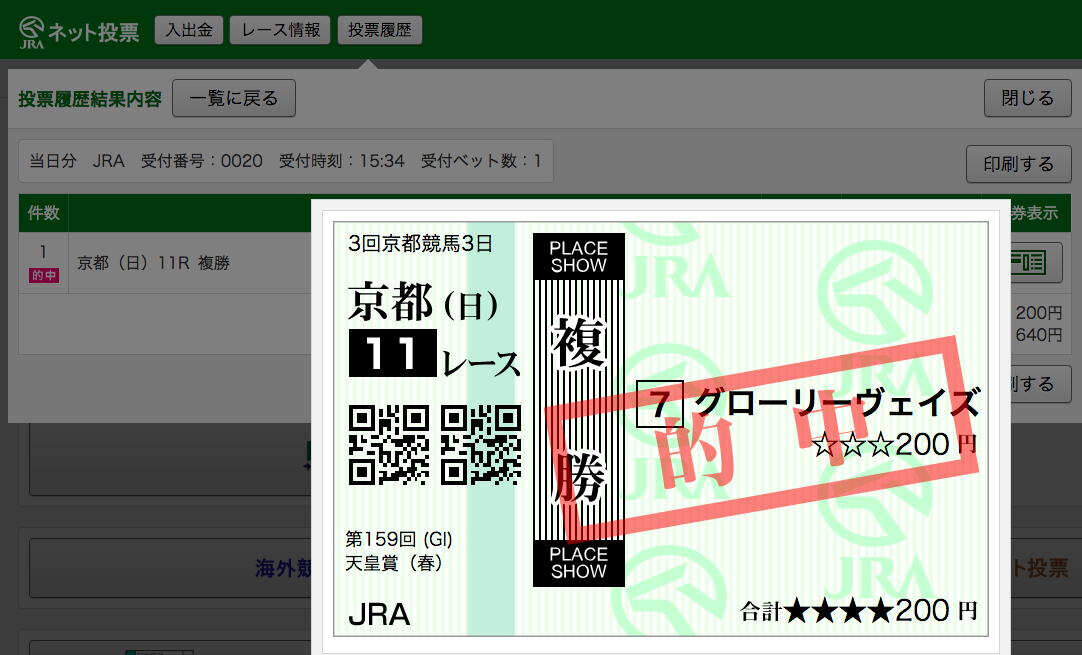Click the race number 11 block
The width and height of the screenshot is (1082, 655).
(x=393, y=353)
